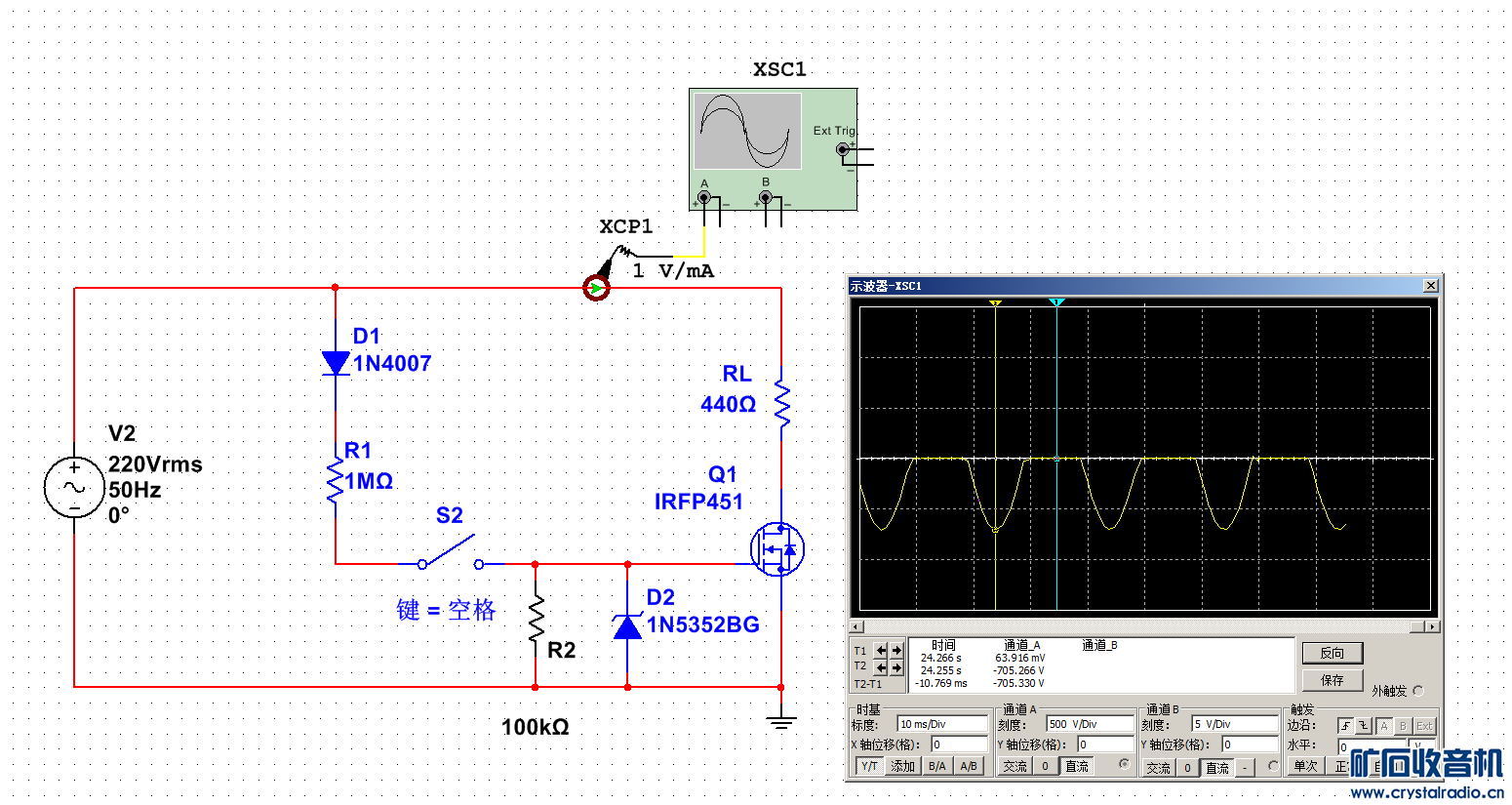Click the timebase 标度 field
This screenshot has height=805, width=1512.
point(942,724)
